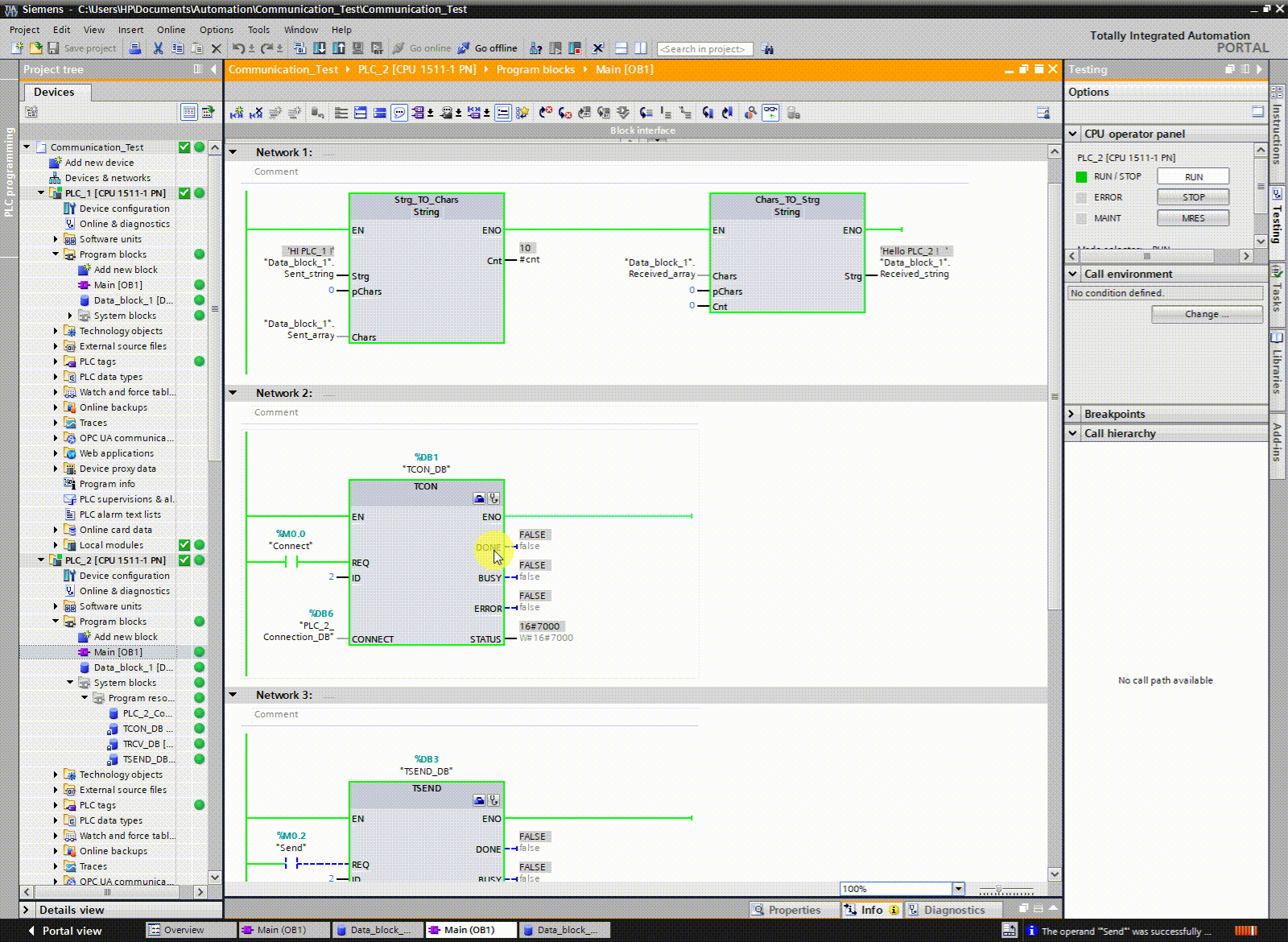The width and height of the screenshot is (1288, 942).
Task: Click the Download to device icon
Action: click(x=320, y=48)
